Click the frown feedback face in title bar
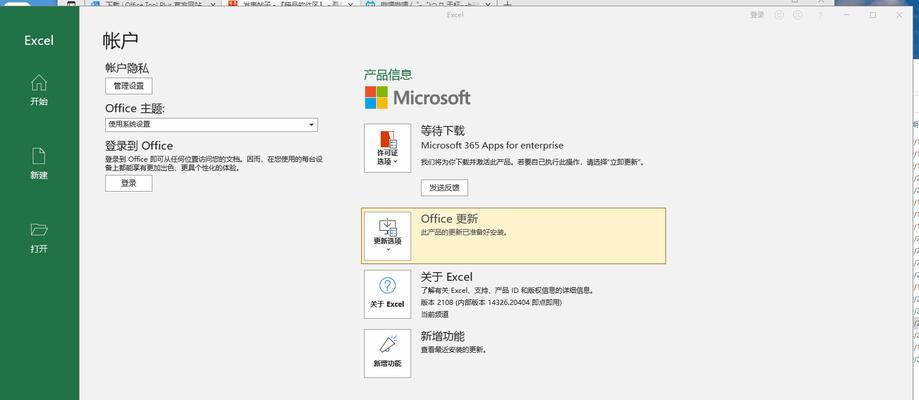Image resolution: width=919 pixels, height=400 pixels. point(797,15)
